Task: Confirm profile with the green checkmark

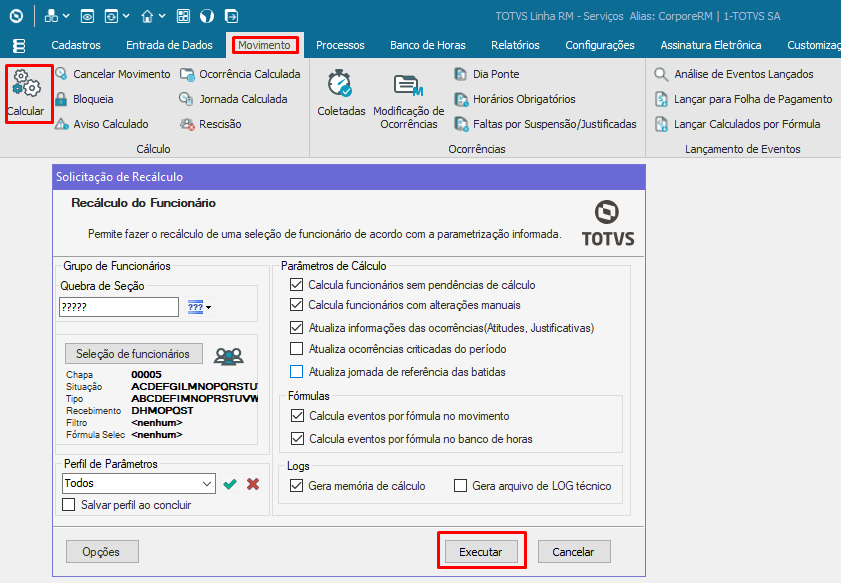Action: click(x=230, y=484)
